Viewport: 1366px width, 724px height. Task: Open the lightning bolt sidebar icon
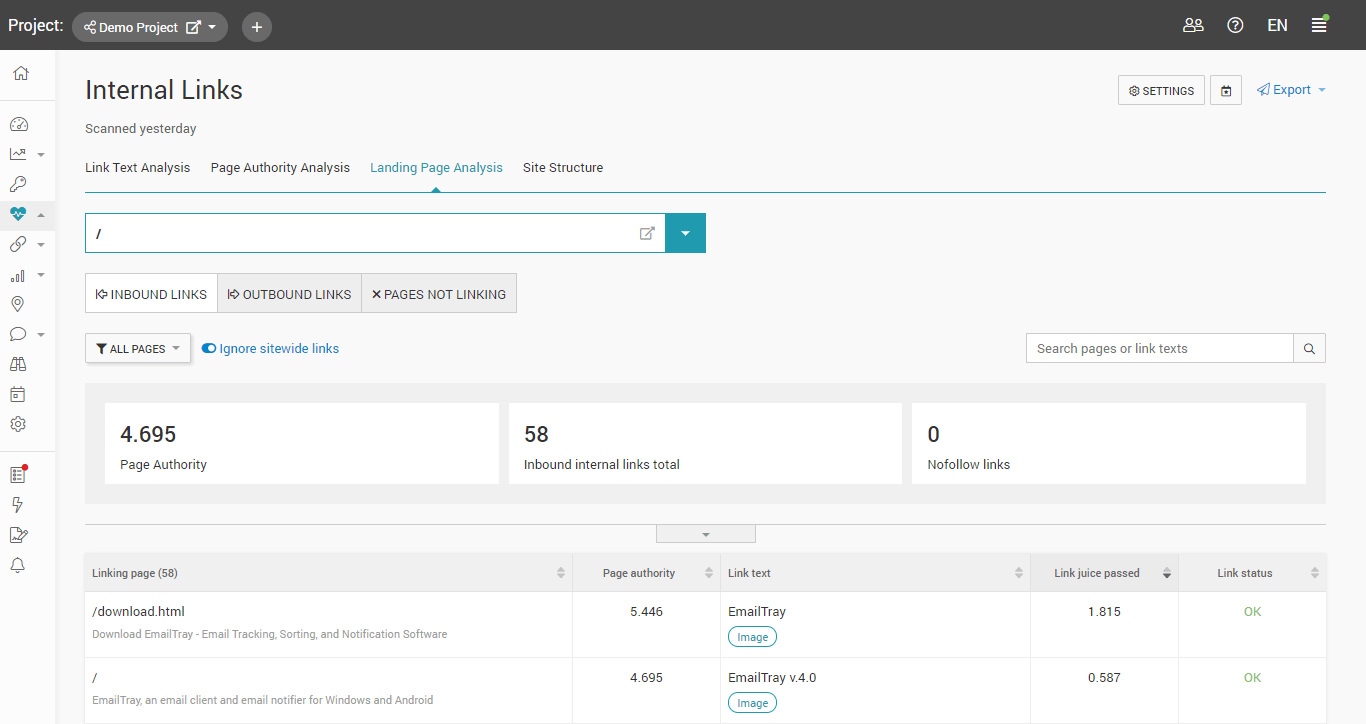tap(18, 505)
